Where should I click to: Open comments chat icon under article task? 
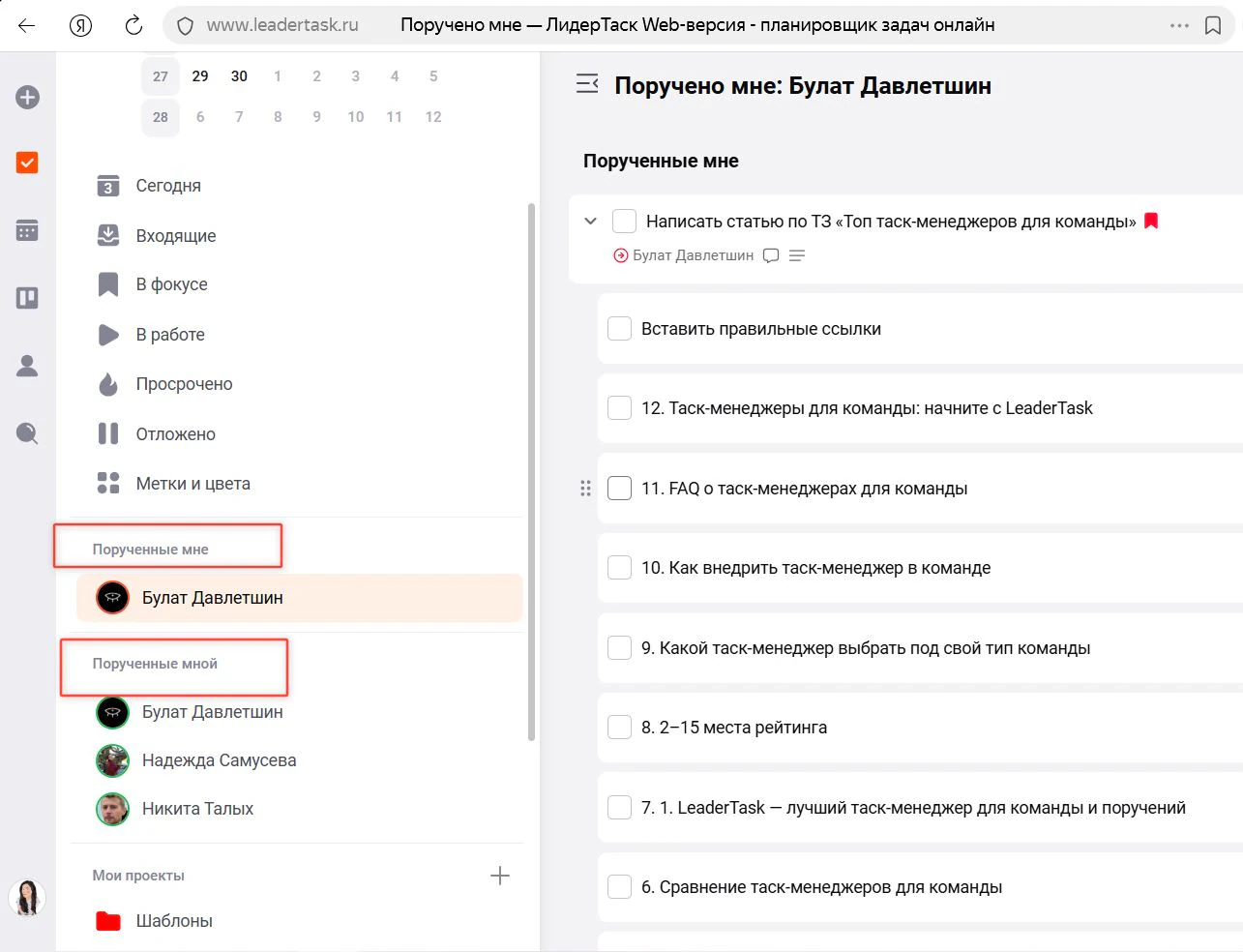(x=771, y=255)
